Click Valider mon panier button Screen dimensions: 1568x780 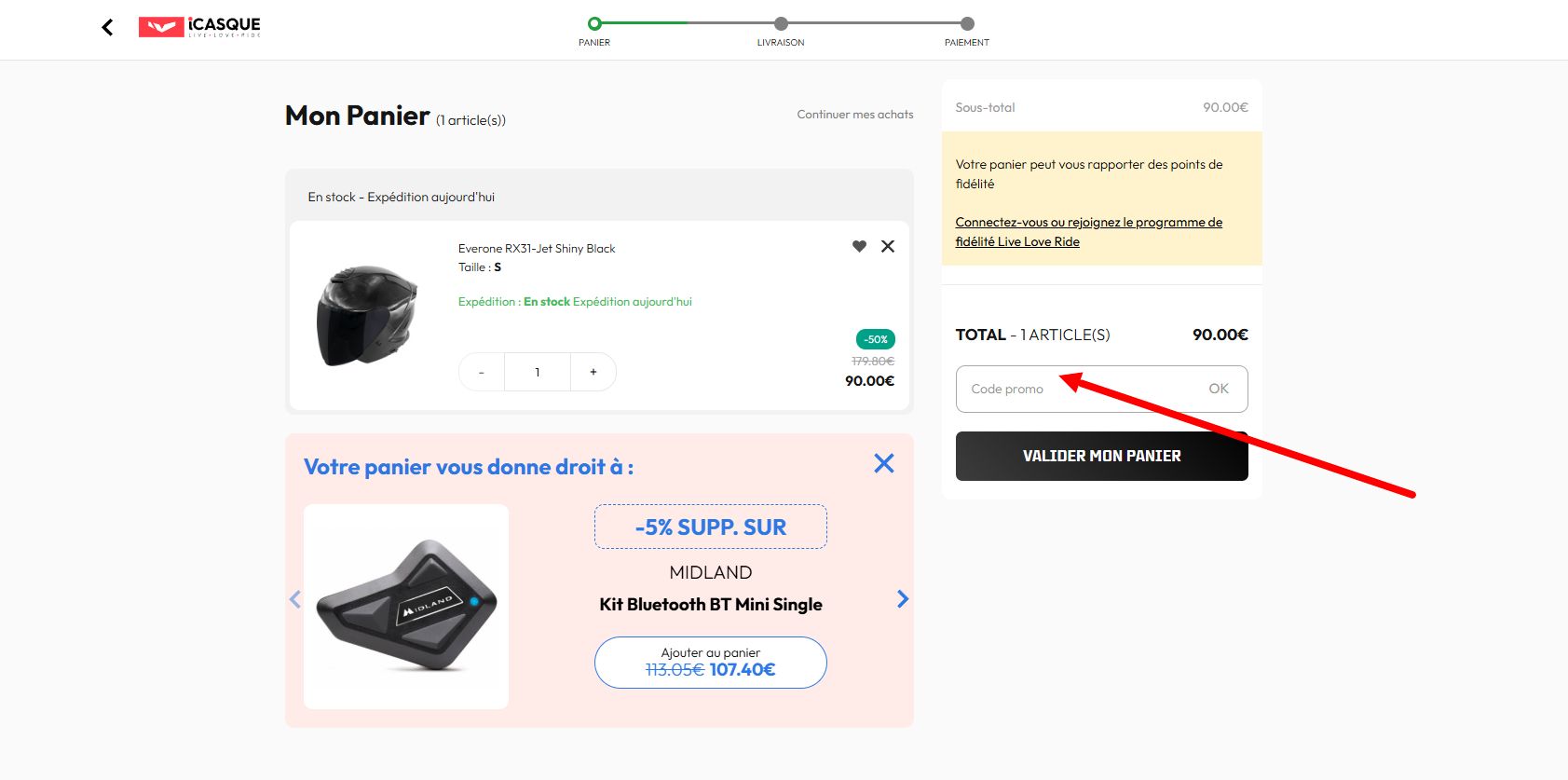coord(1102,456)
